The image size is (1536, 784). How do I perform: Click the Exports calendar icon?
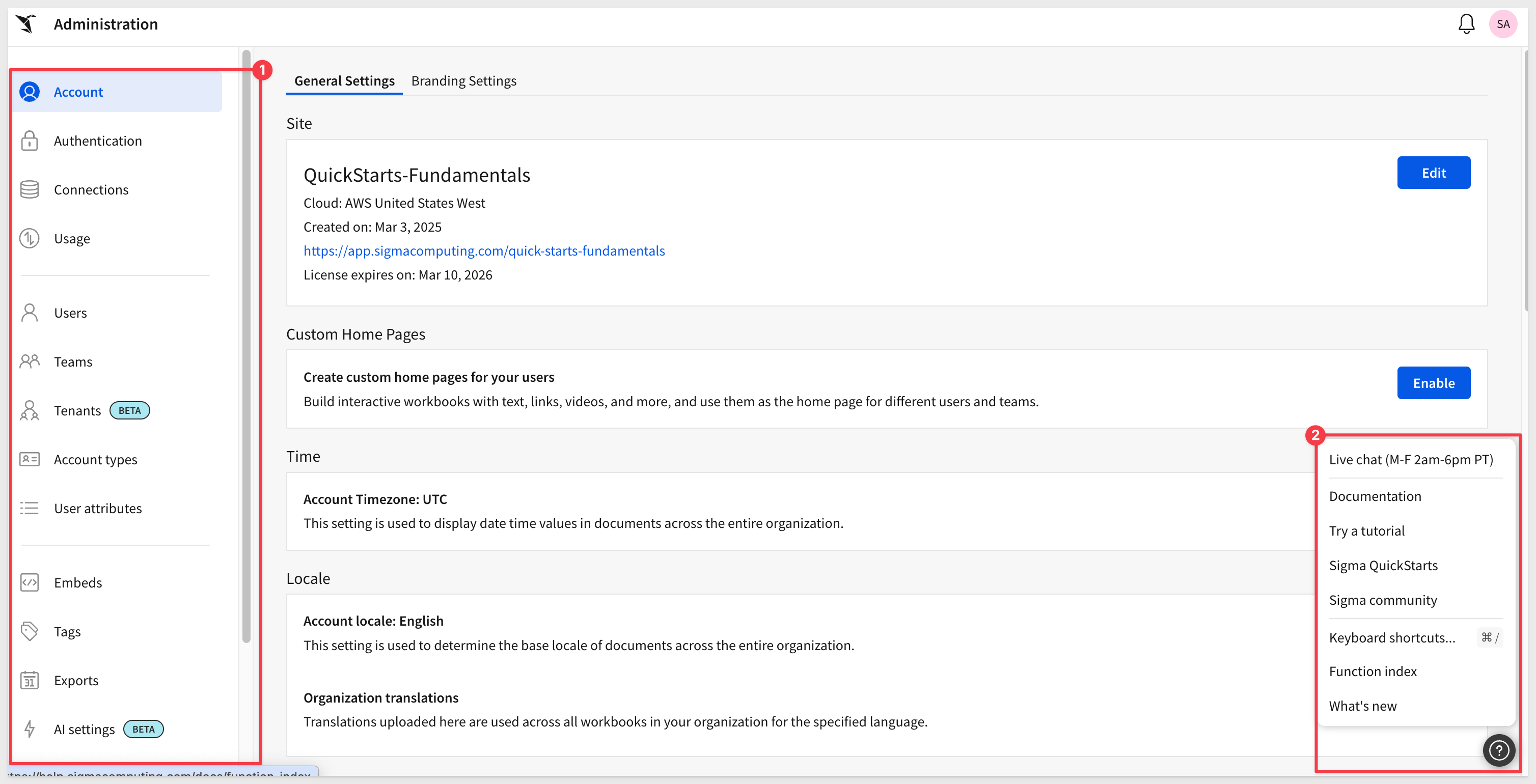pos(29,680)
